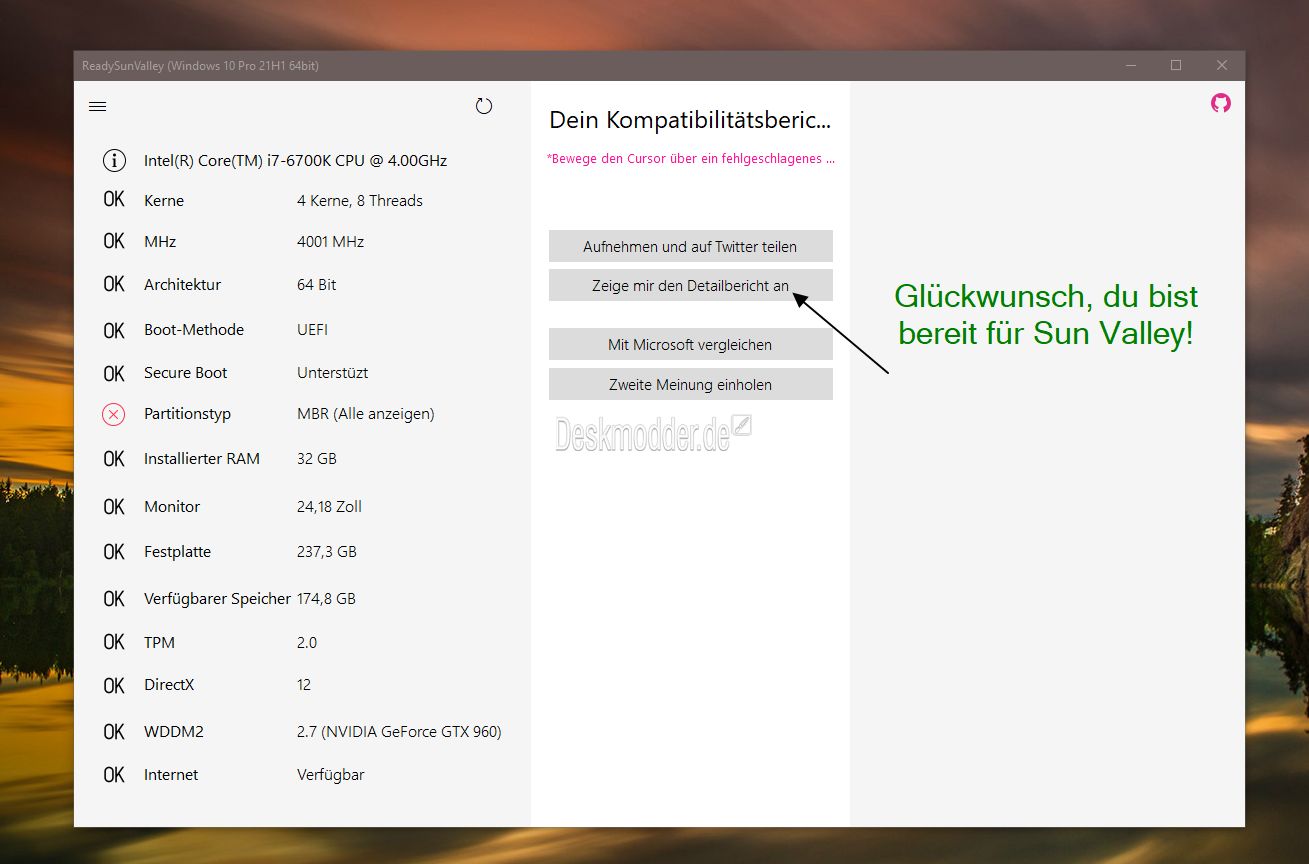Click the OK status beside TPM
The image size is (1309, 864).
[x=114, y=642]
